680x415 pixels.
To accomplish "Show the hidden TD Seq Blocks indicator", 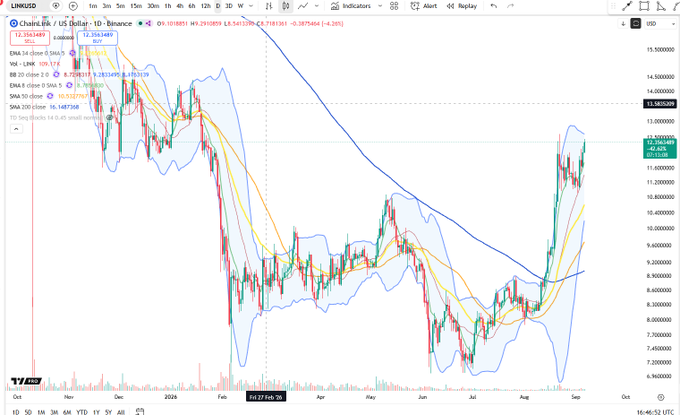I will [109, 118].
